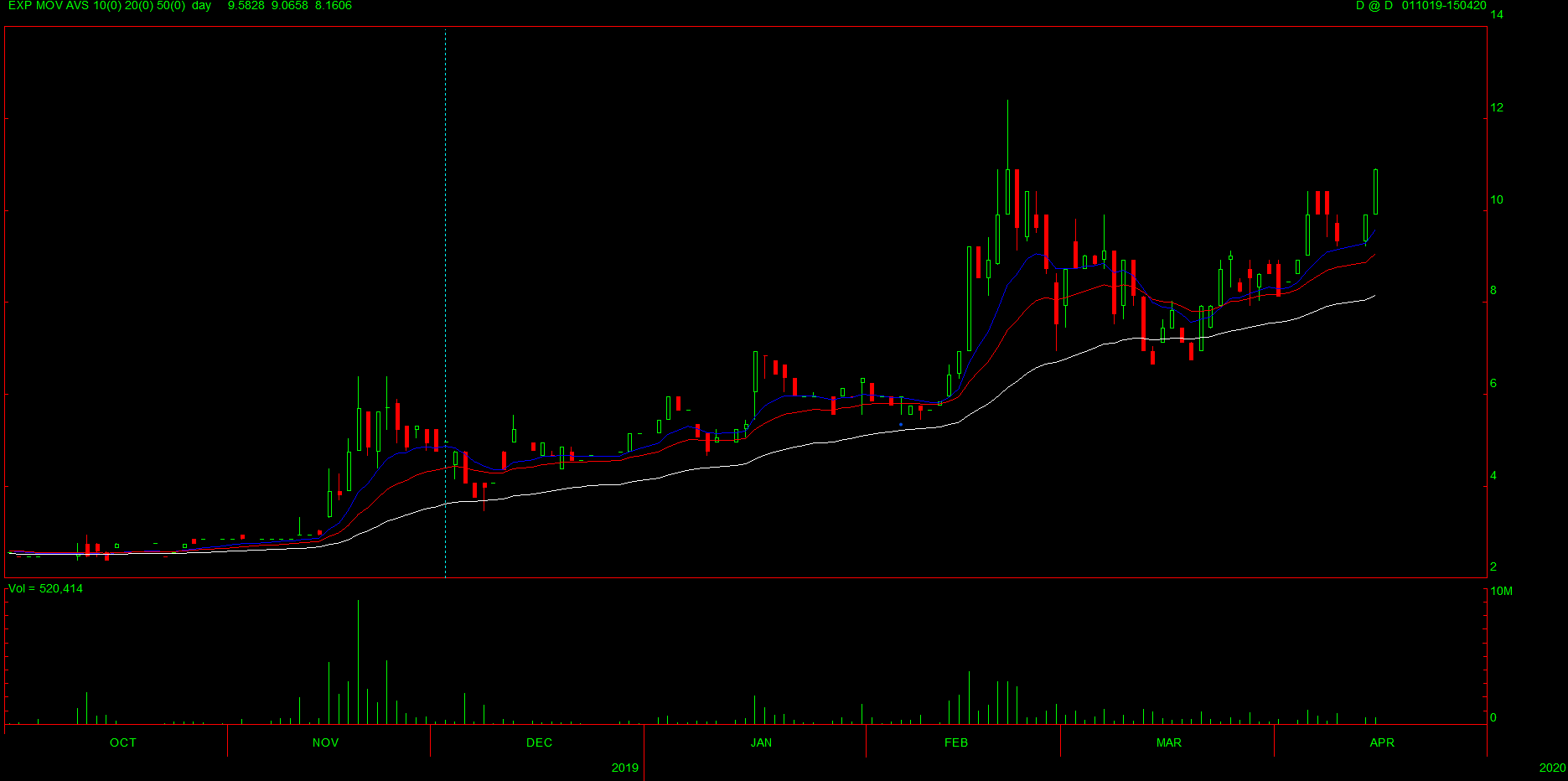This screenshot has height=781, width=1568.
Task: Click the price axis label 4
Action: pyautogui.click(x=1493, y=475)
